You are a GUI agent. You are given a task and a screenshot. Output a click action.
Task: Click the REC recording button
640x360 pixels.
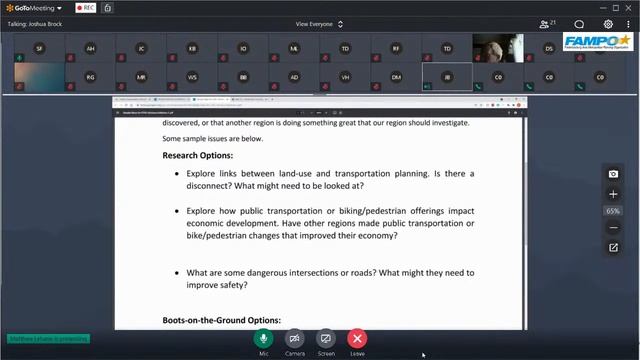point(86,8)
